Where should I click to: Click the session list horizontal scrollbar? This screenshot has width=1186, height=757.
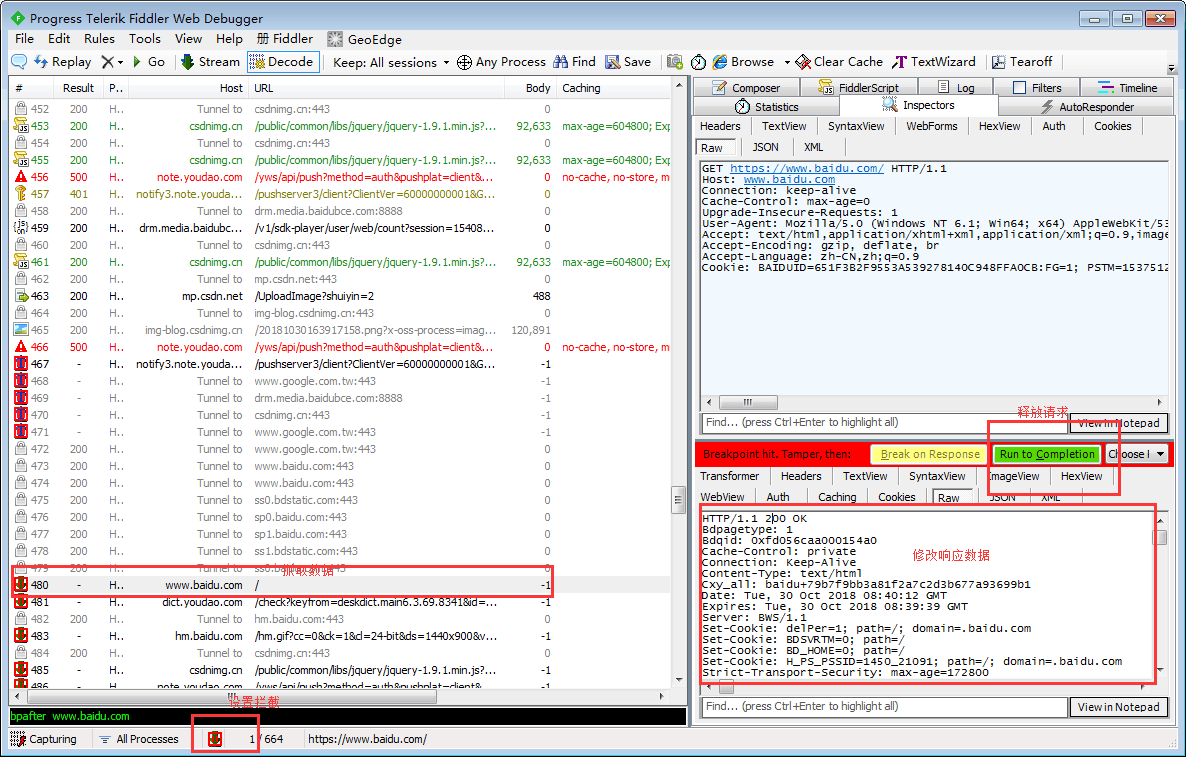[x=338, y=697]
